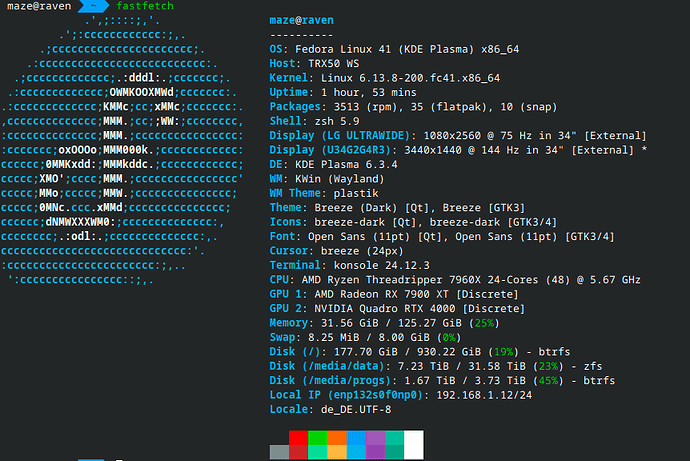This screenshot has height=461, width=690.
Task: Click the Memory usage 31.56 GiB / 125.27 GiB
Action: [x=391, y=323]
